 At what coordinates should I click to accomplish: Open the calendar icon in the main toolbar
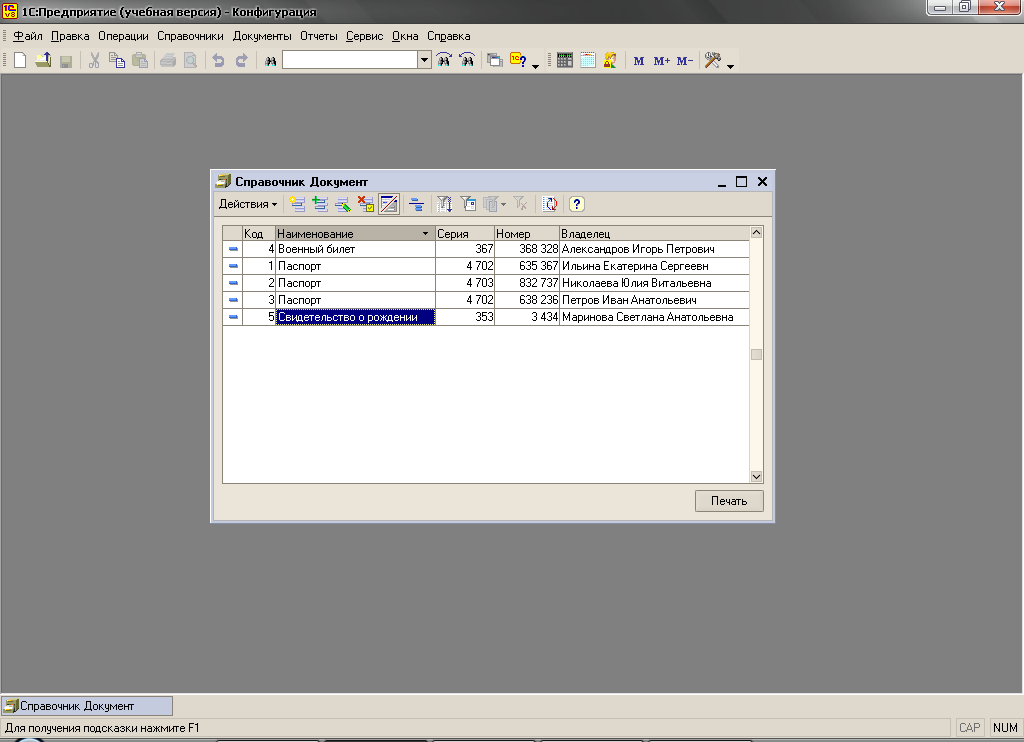pyautogui.click(x=587, y=61)
